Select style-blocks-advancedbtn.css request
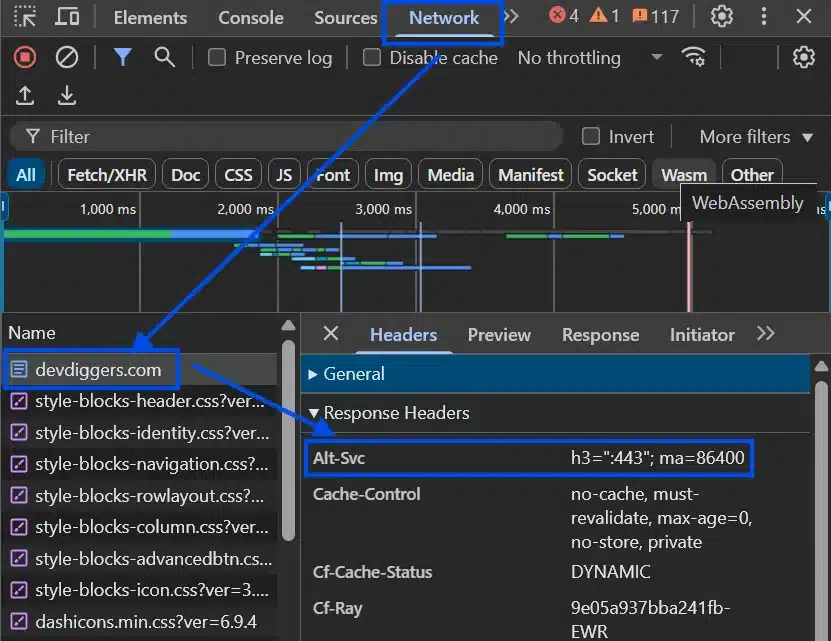 (140, 558)
